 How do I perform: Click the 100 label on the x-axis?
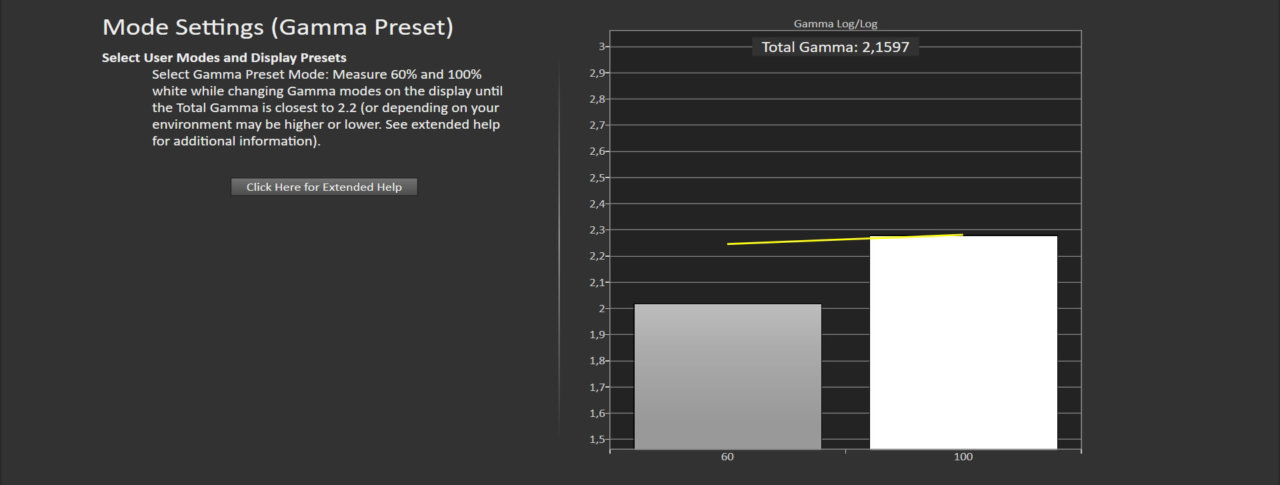tap(963, 457)
